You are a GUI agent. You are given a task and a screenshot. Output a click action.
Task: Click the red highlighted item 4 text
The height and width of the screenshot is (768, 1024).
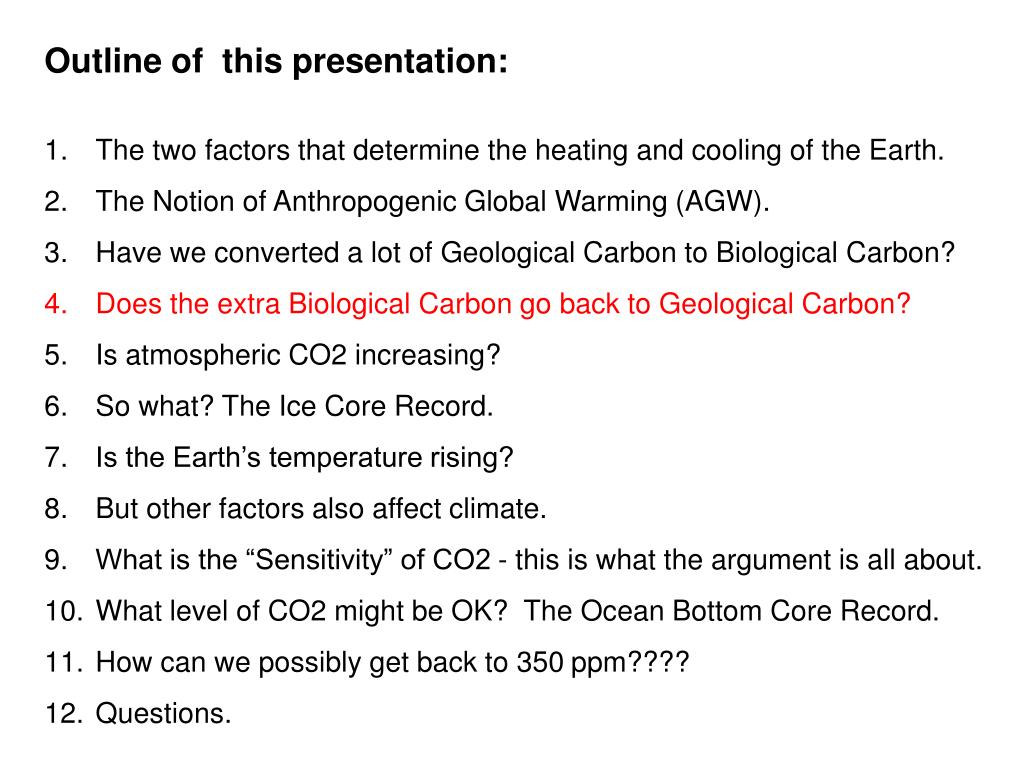(503, 304)
